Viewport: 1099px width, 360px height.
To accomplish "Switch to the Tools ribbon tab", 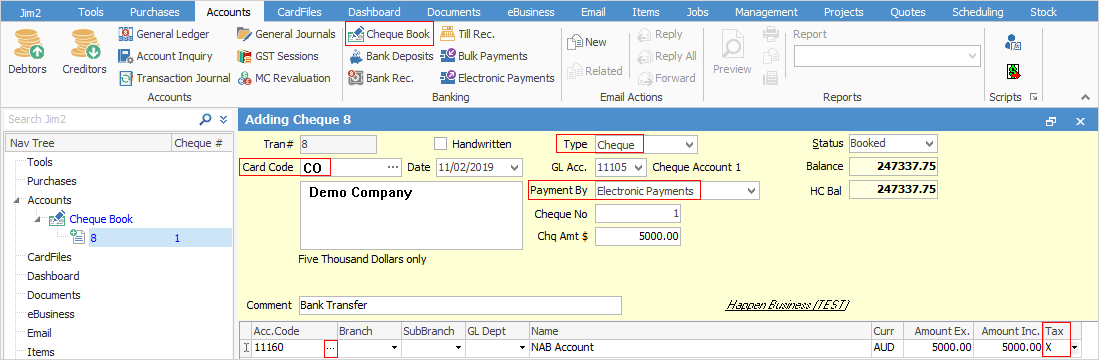I will point(90,12).
